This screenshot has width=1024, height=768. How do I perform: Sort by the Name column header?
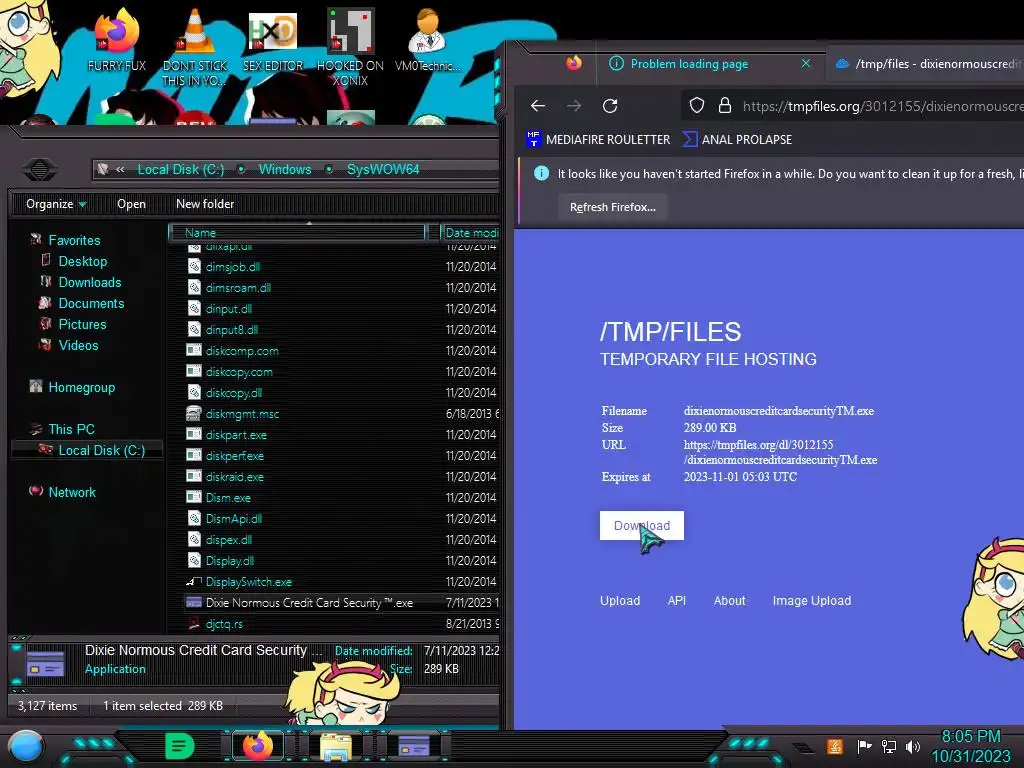point(297,232)
